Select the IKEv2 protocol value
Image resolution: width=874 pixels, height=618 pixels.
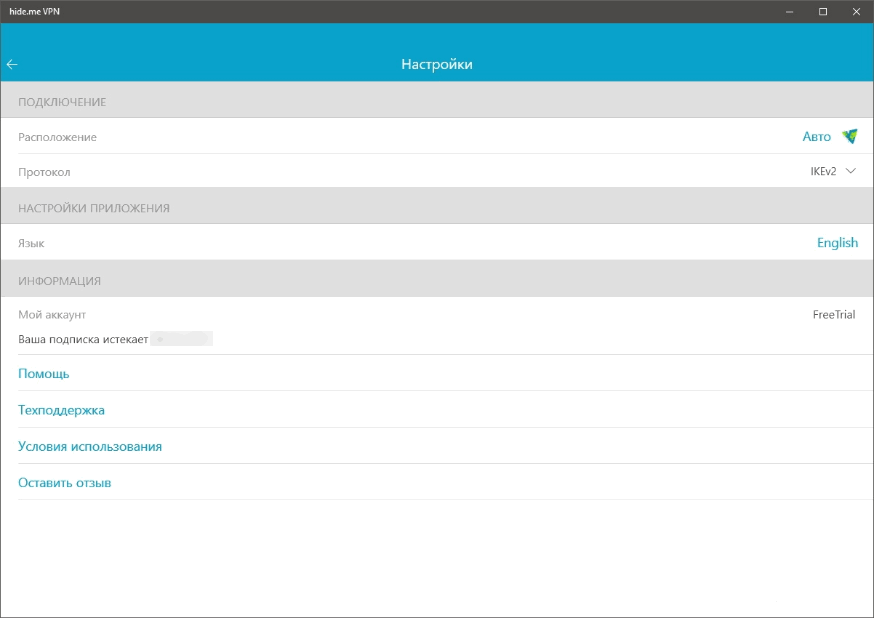coord(823,172)
